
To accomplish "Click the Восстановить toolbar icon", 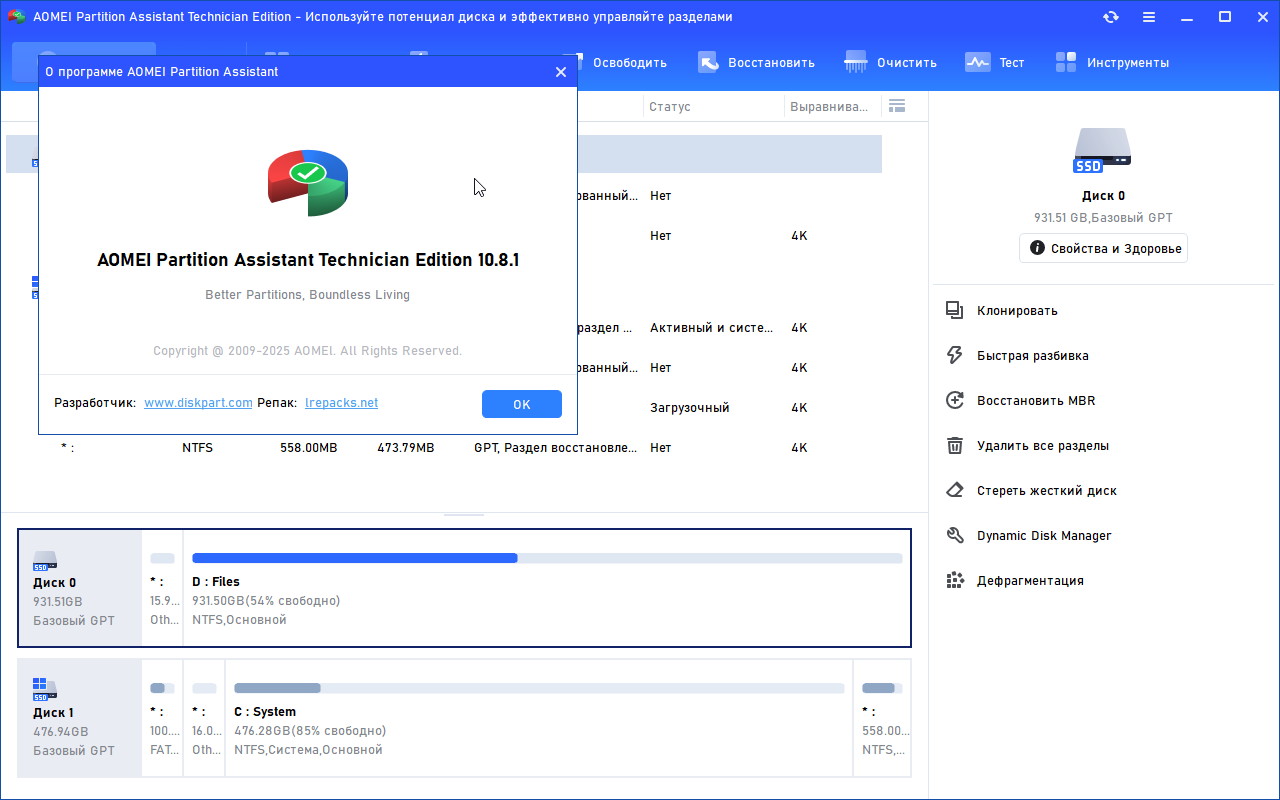I will [708, 62].
